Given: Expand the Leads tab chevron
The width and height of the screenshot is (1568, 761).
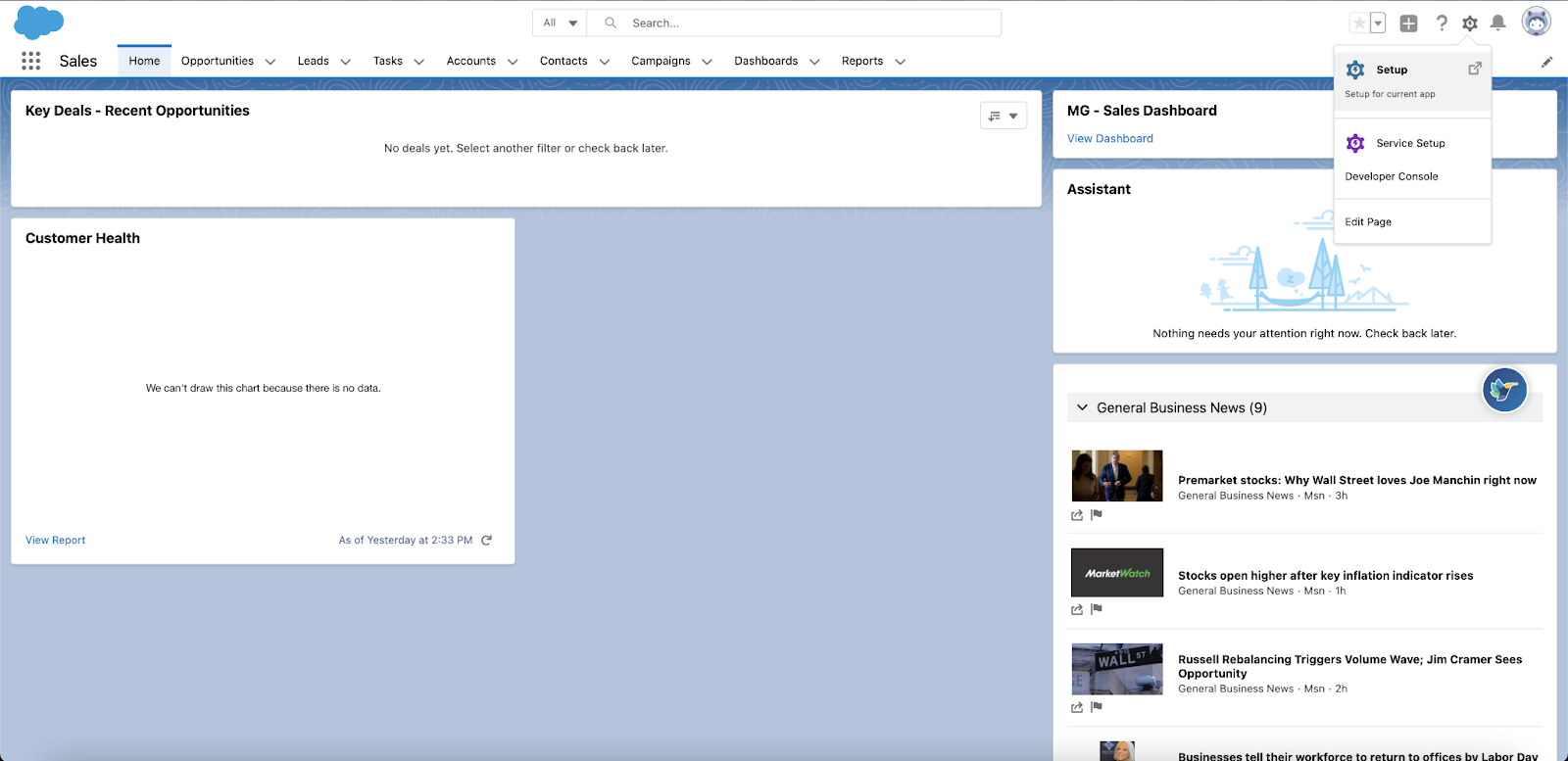Looking at the screenshot, I should (x=346, y=62).
